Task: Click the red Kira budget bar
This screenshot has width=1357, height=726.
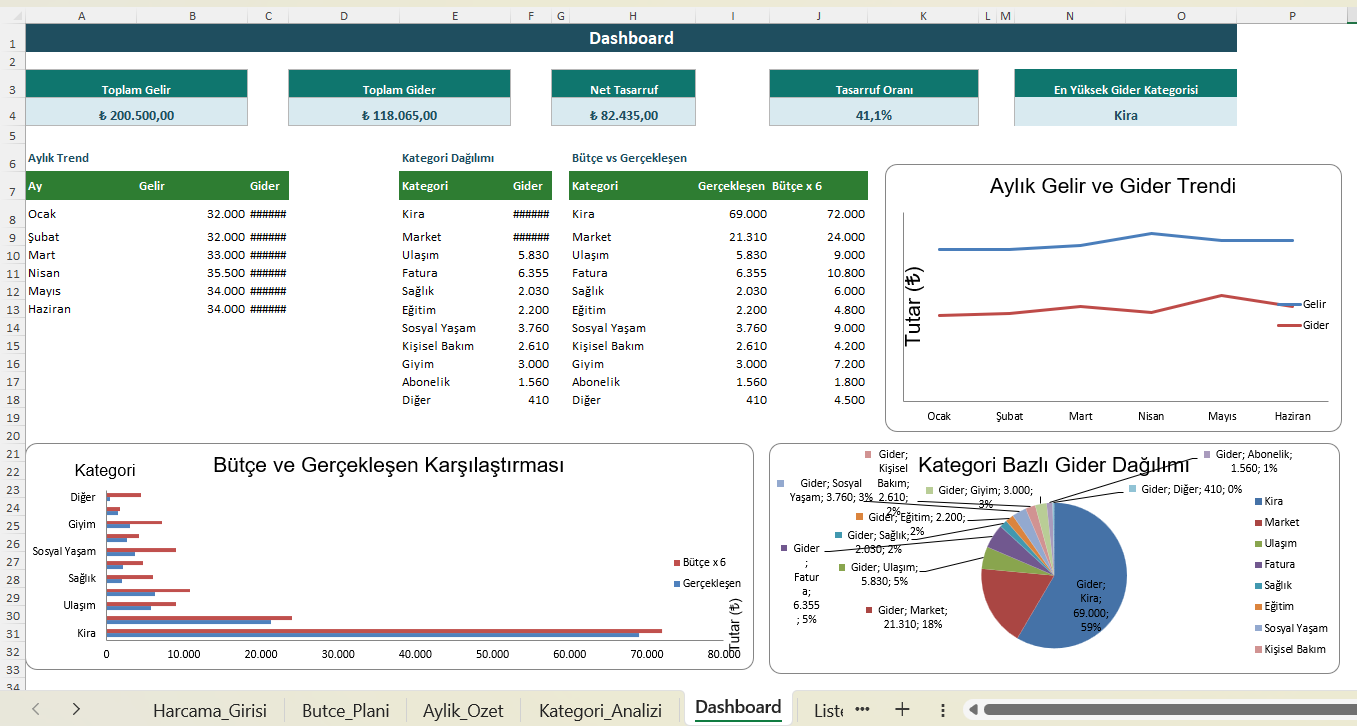Action: (x=384, y=630)
